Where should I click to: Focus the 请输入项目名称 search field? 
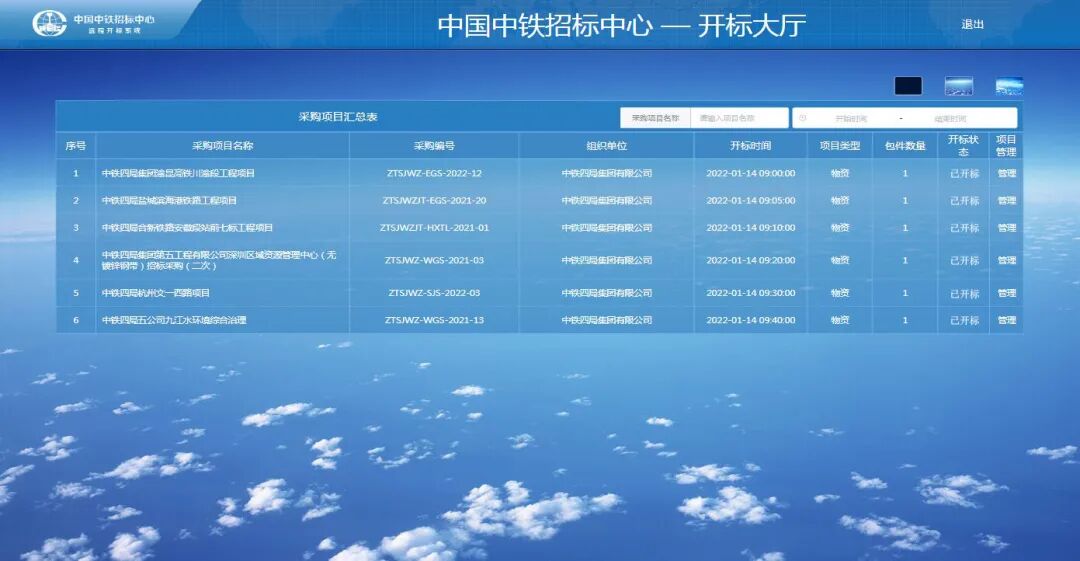click(739, 118)
